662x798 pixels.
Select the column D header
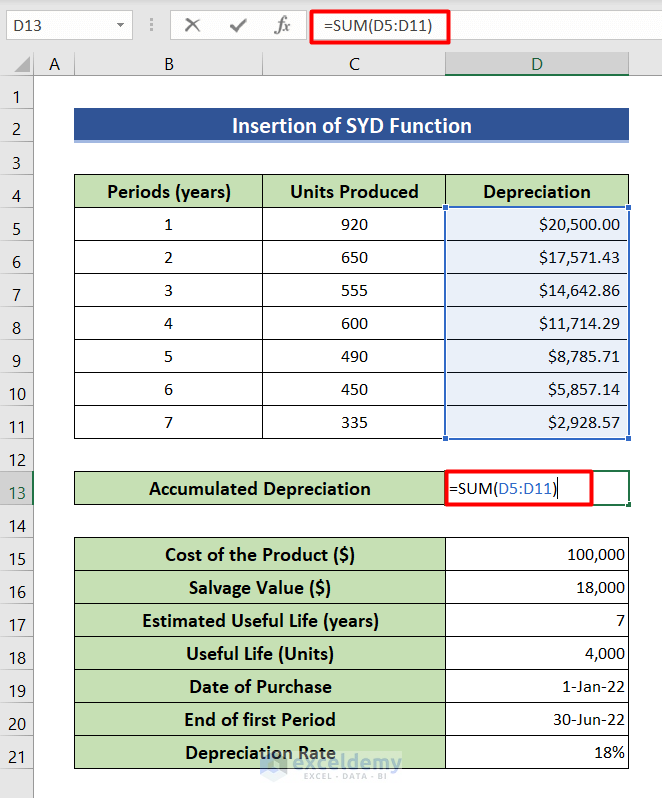pos(537,65)
